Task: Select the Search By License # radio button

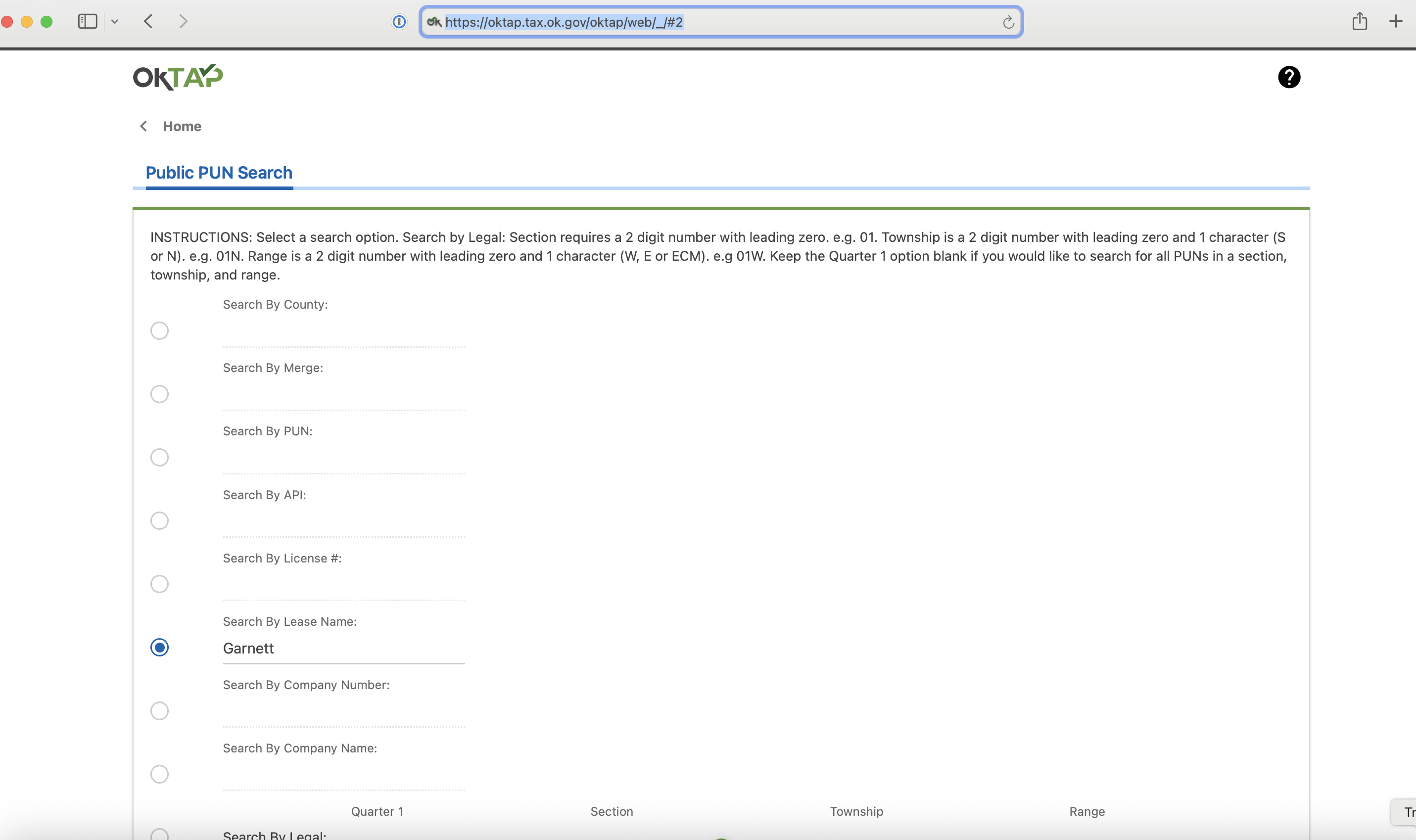Action: 160,584
